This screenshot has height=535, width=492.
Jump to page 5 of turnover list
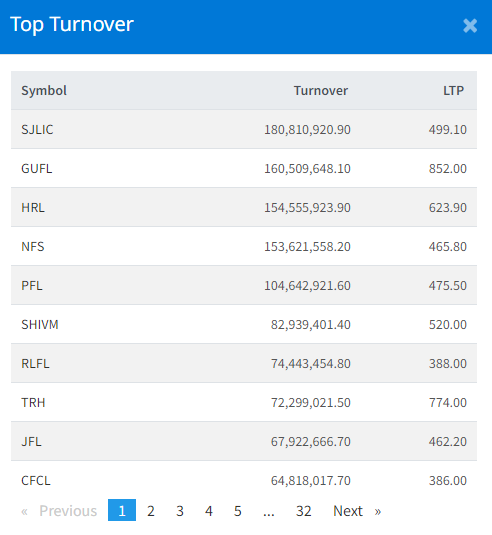point(238,510)
